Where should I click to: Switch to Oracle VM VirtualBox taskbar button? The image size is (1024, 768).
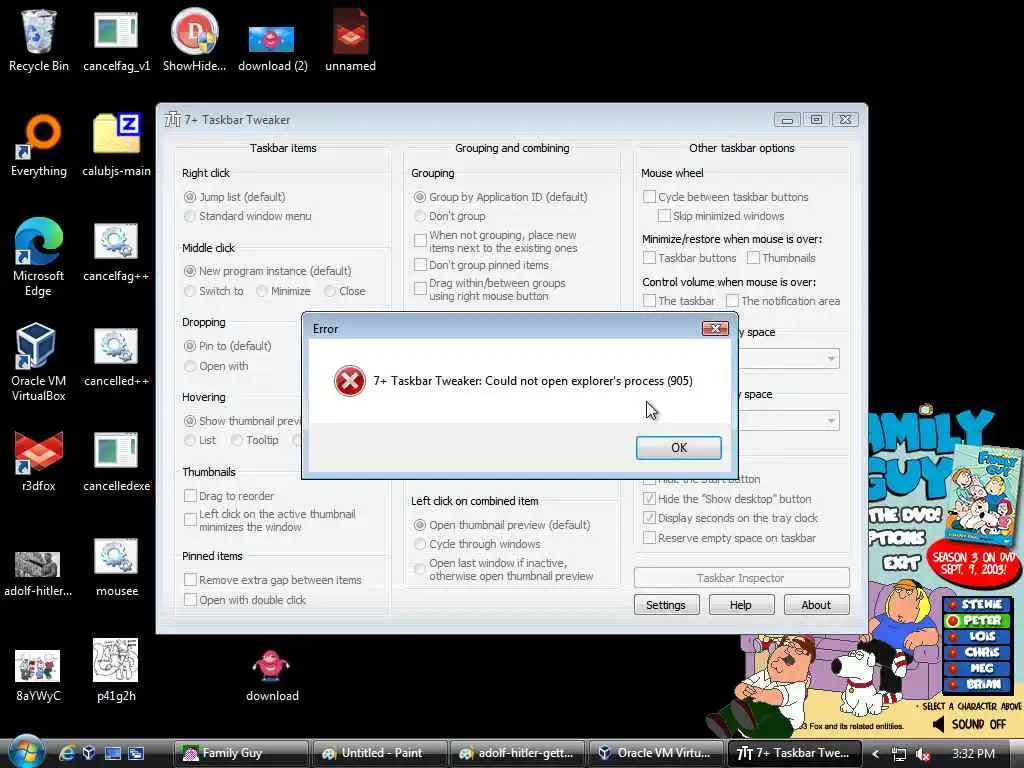[x=658, y=753]
